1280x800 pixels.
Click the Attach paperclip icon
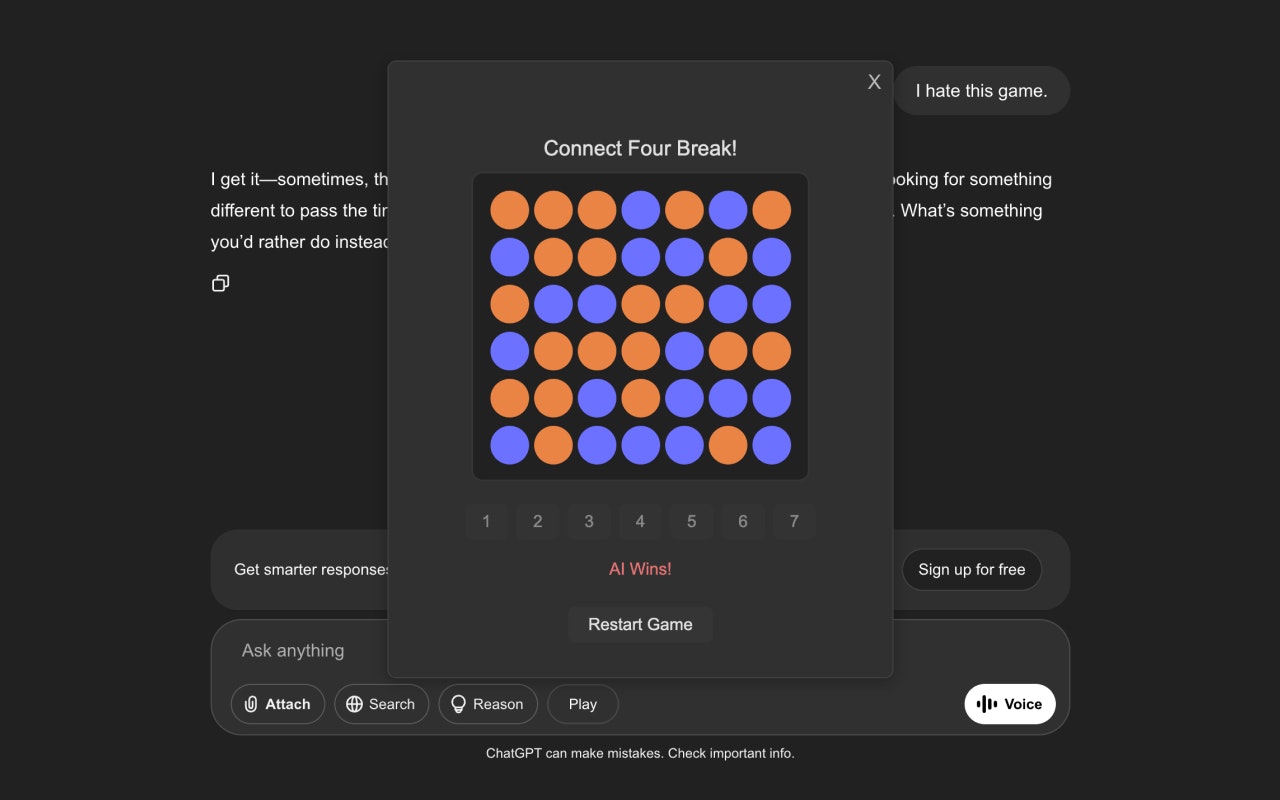(251, 704)
